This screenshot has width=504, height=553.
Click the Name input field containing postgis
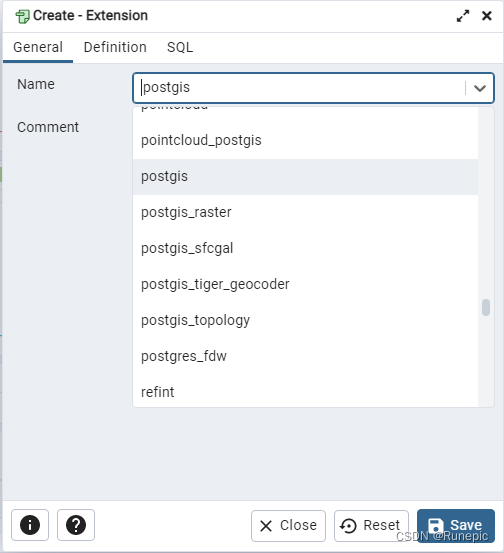click(x=300, y=88)
